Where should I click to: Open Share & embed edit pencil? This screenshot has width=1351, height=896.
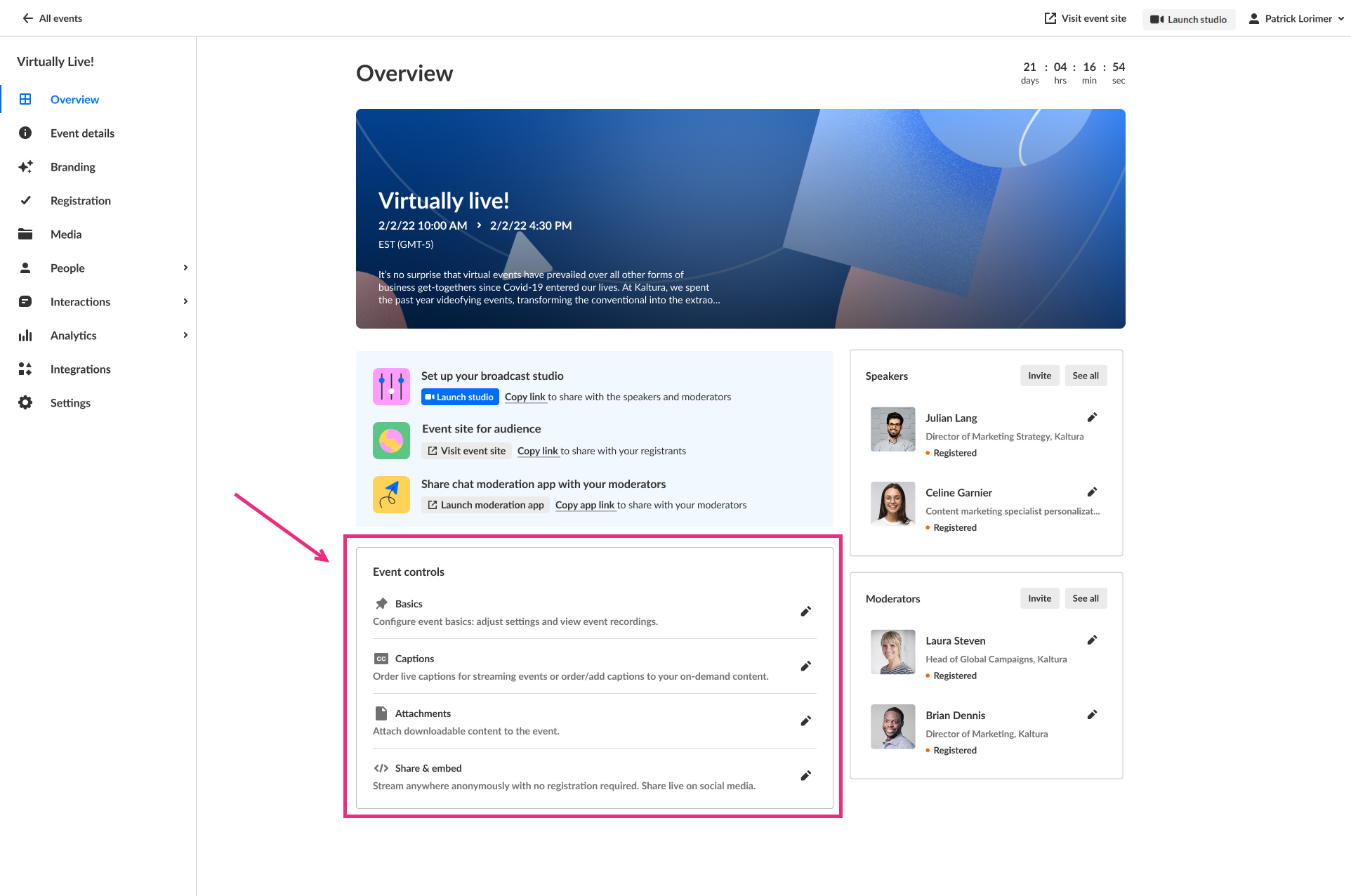pyautogui.click(x=805, y=776)
